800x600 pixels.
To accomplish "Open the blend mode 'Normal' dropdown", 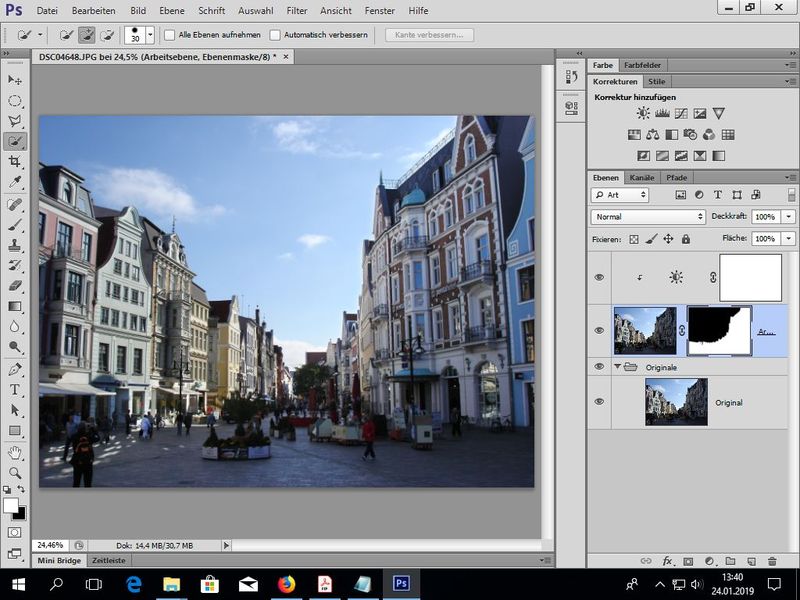I will coord(648,216).
